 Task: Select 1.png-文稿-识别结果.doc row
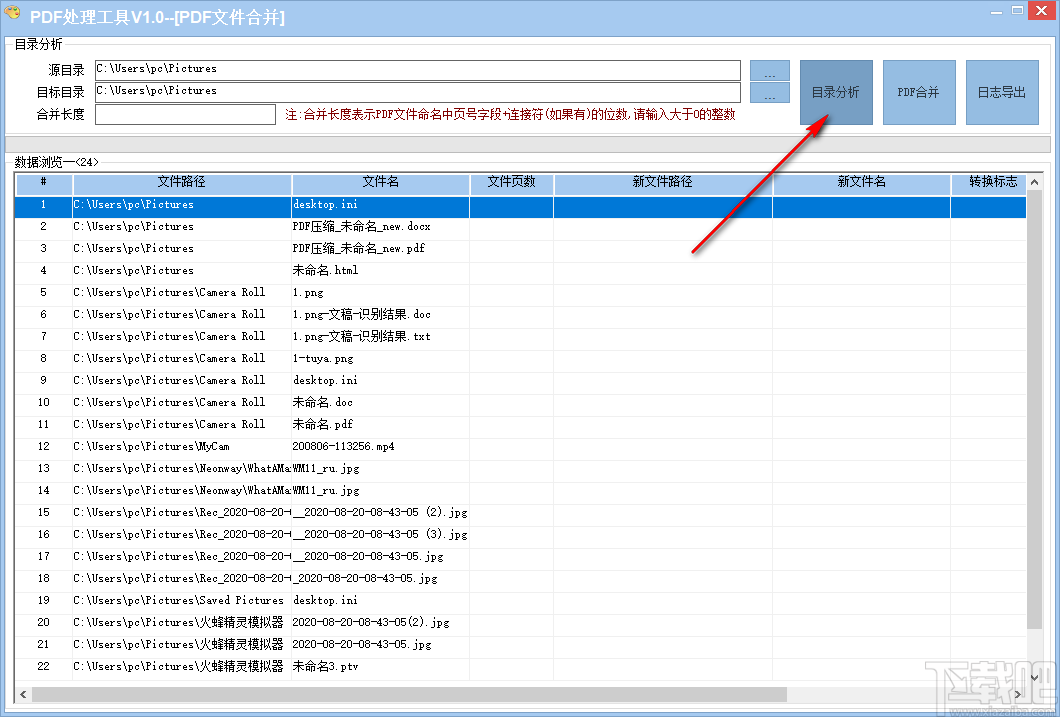pyautogui.click(x=521, y=315)
